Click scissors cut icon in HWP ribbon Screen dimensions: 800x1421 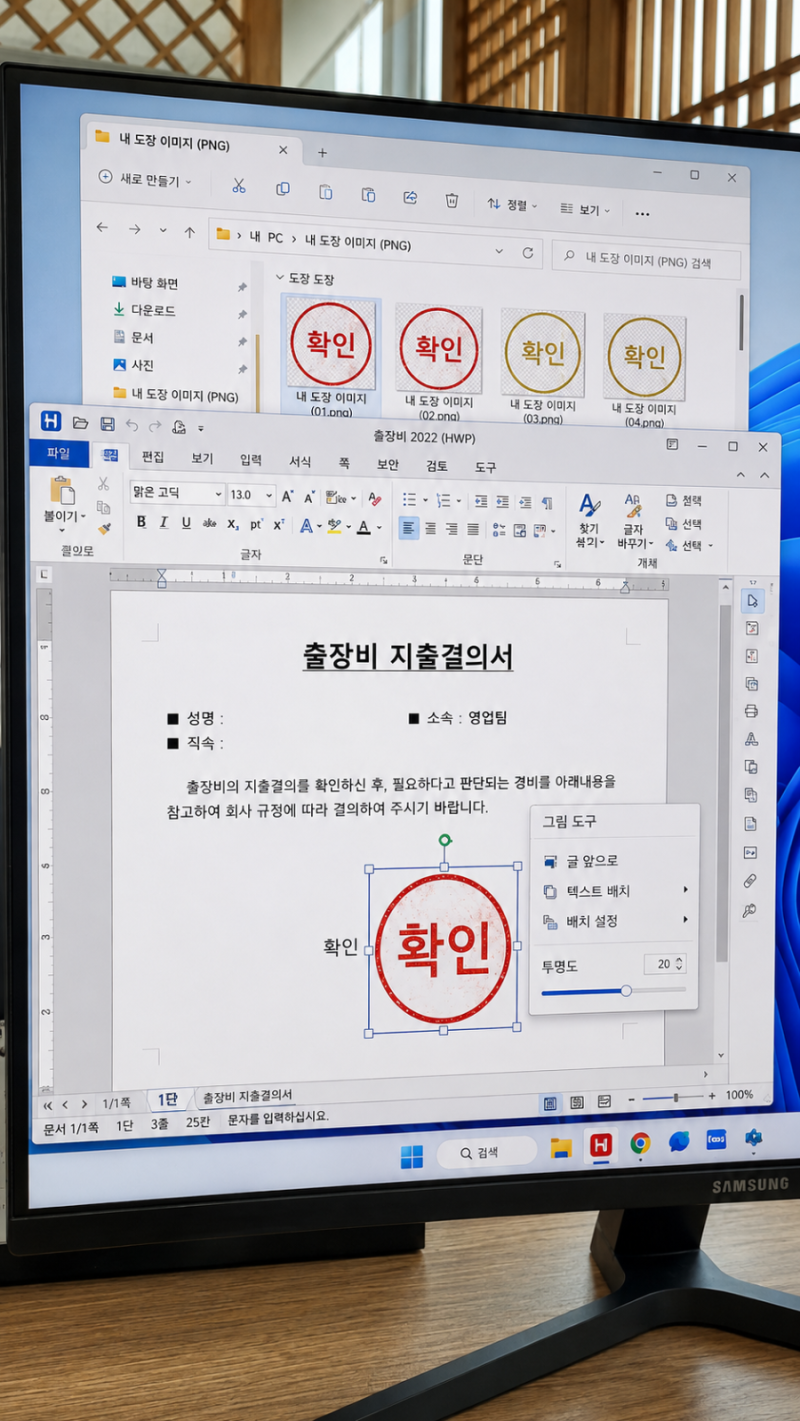tap(103, 483)
